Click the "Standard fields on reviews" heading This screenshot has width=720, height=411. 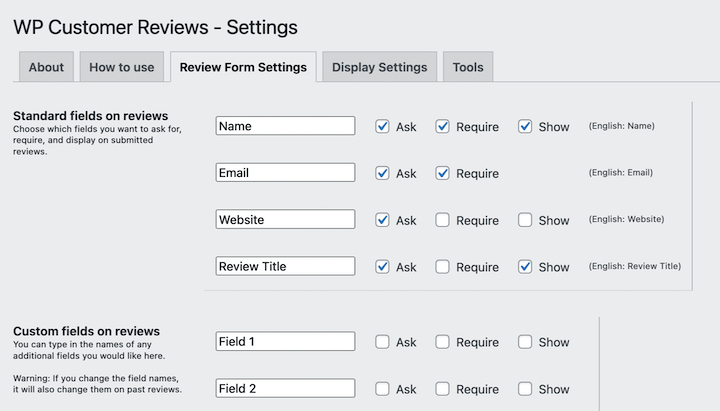[x=90, y=116]
